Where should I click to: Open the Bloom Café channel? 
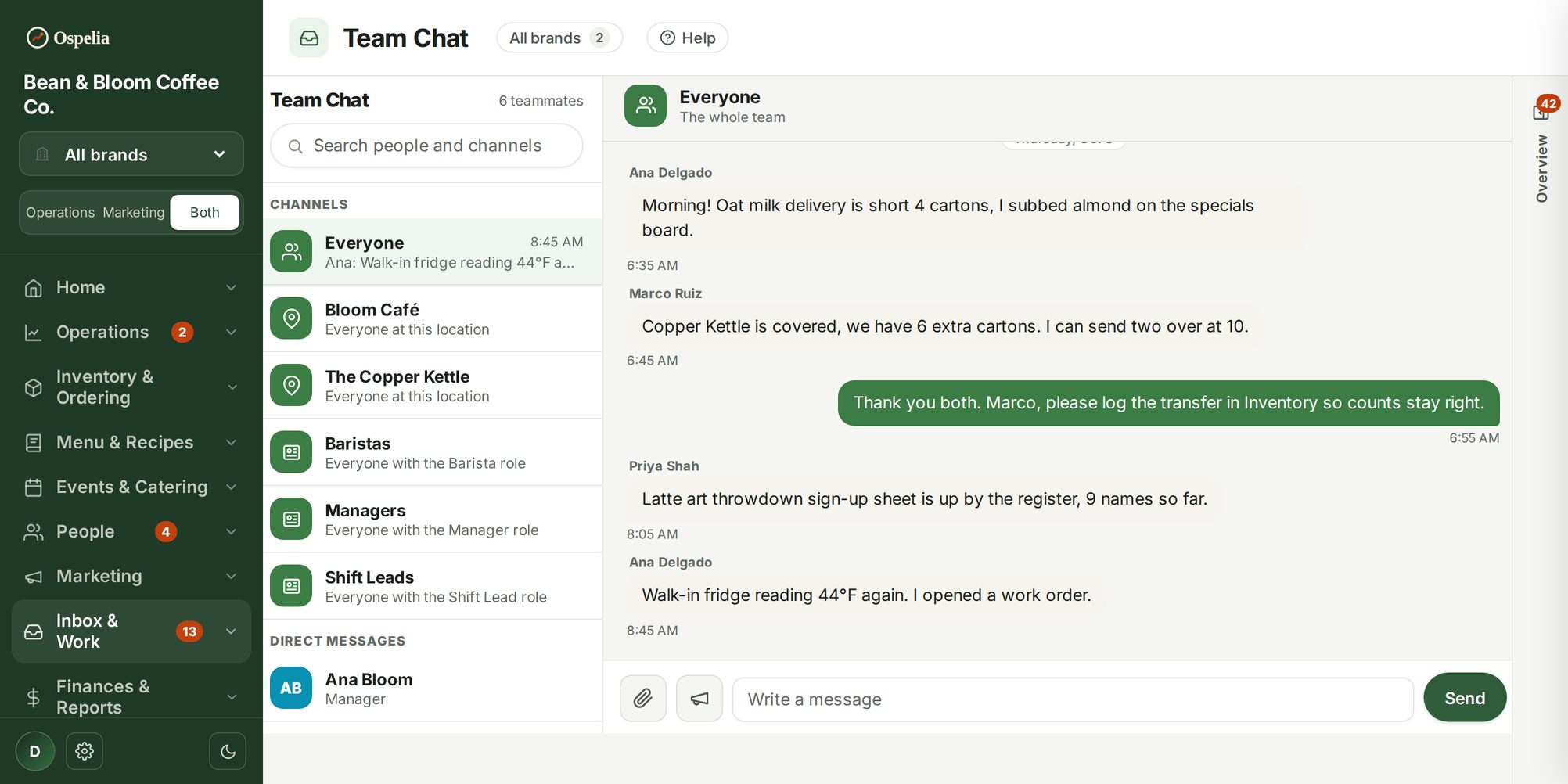pos(433,318)
